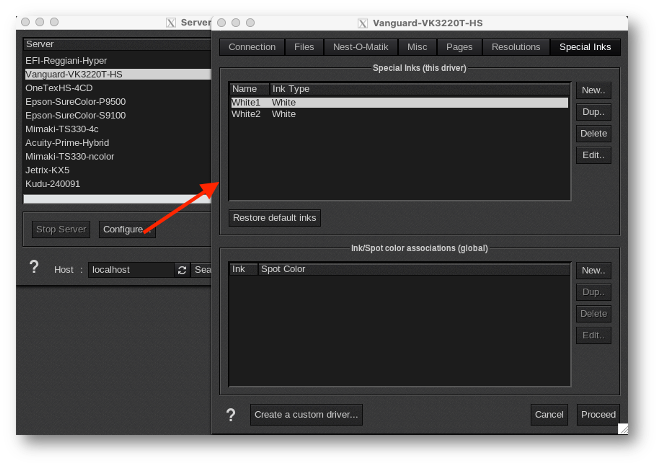Image resolution: width=659 pixels, height=466 pixels.
Task: Click the X11 icon in Vanguard title bar
Action: [363, 23]
